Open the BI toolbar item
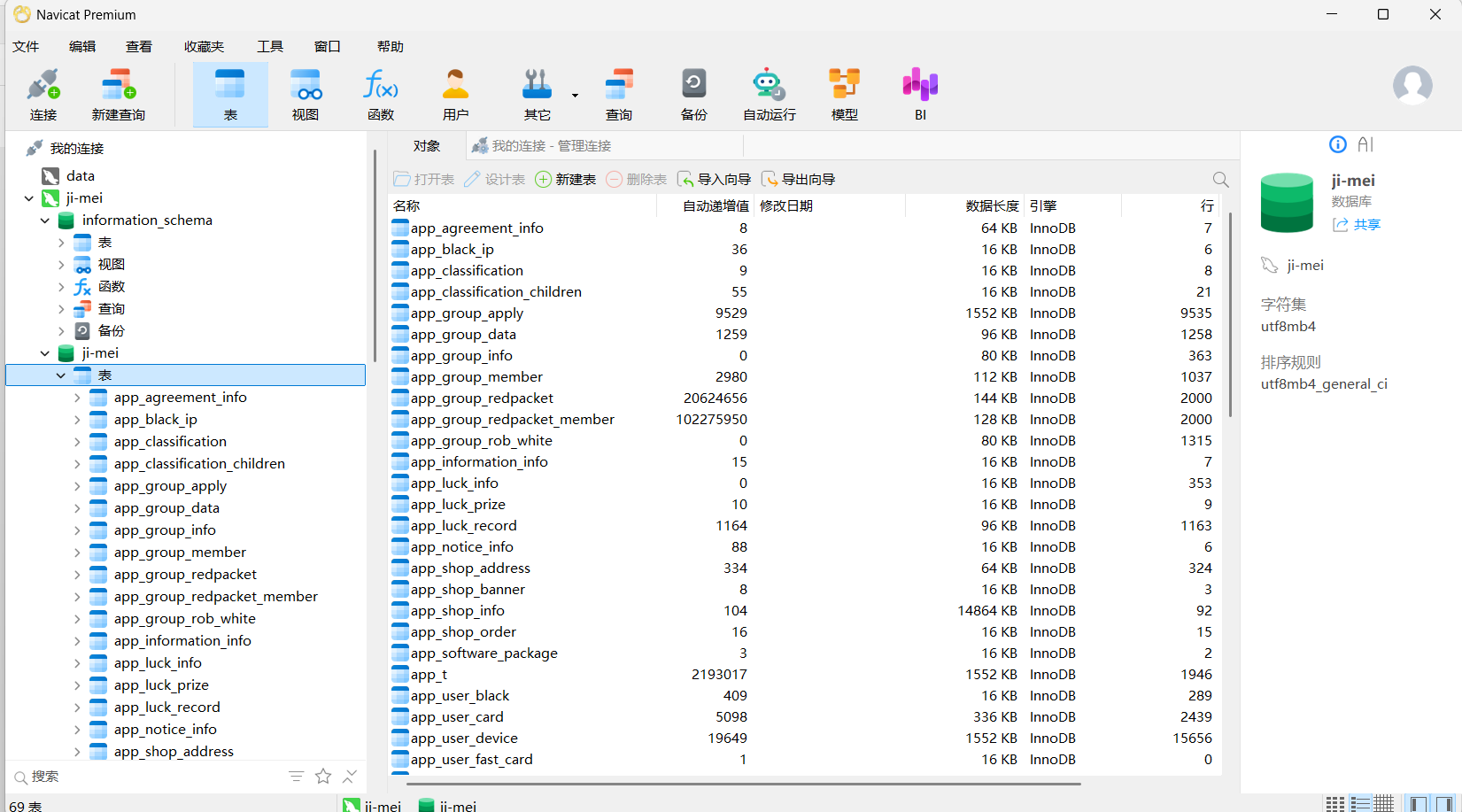This screenshot has width=1462, height=812. [920, 95]
